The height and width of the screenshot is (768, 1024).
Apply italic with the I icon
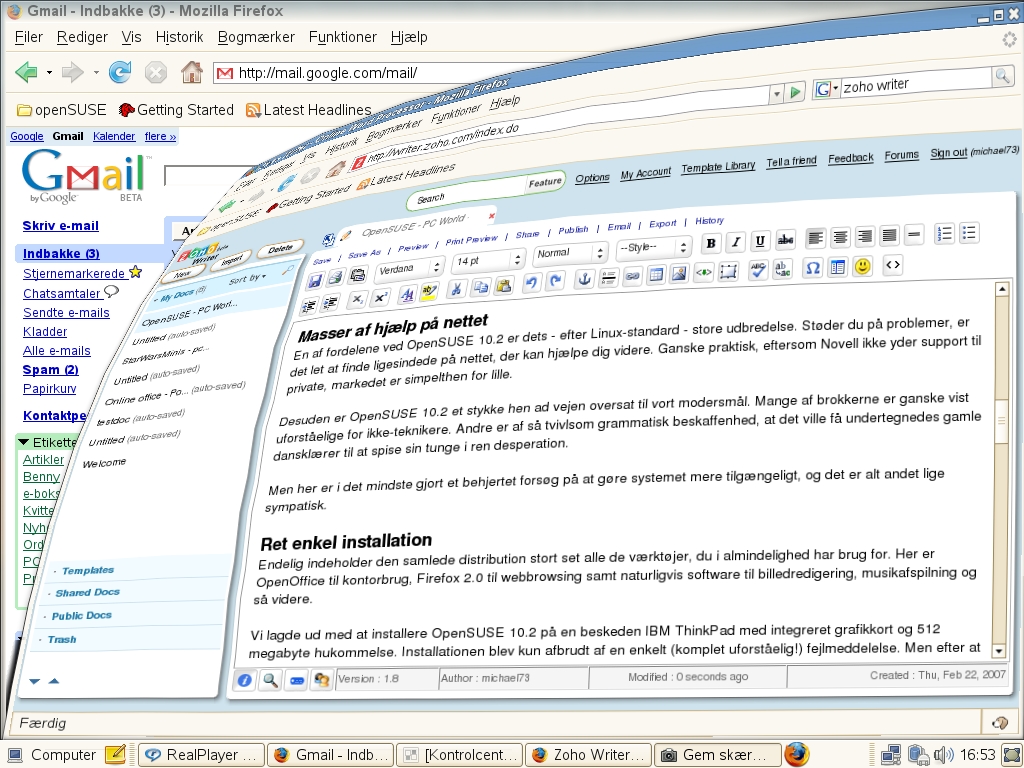point(736,242)
